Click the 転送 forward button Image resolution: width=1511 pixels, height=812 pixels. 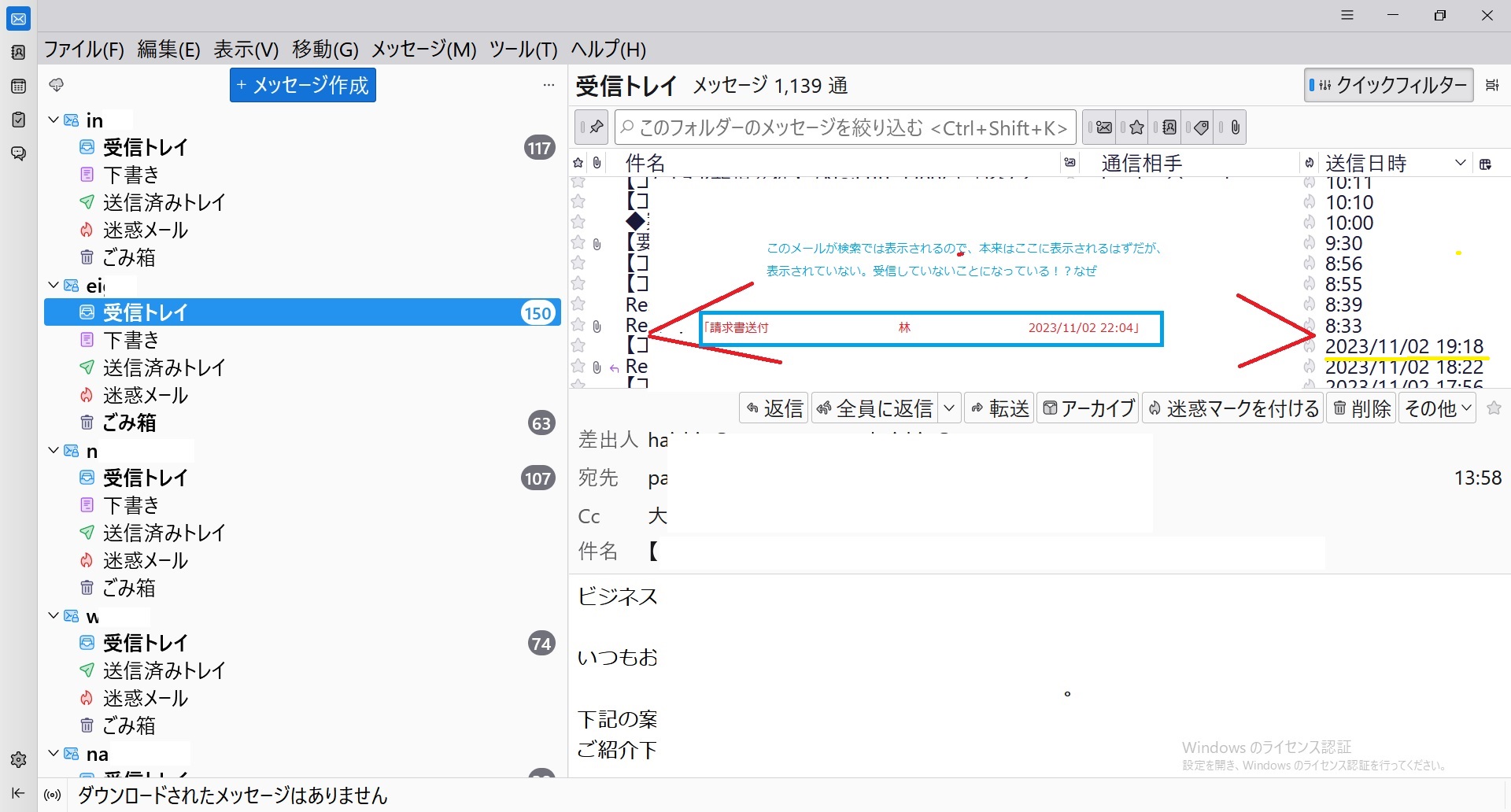click(x=999, y=408)
